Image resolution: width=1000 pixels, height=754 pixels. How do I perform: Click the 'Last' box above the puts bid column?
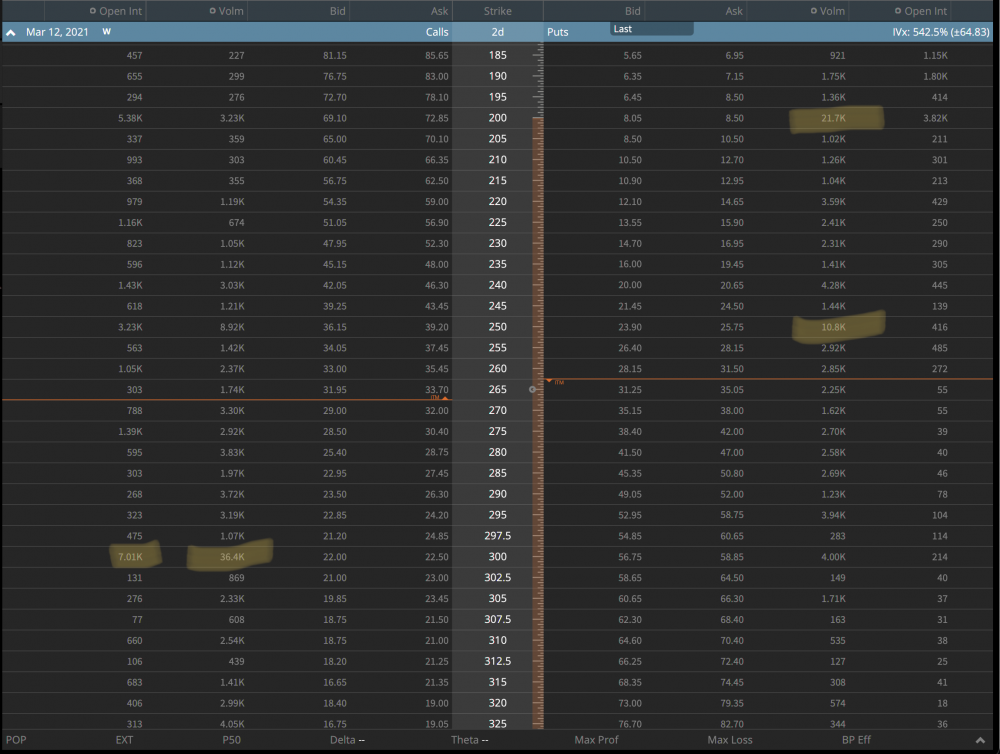651,29
